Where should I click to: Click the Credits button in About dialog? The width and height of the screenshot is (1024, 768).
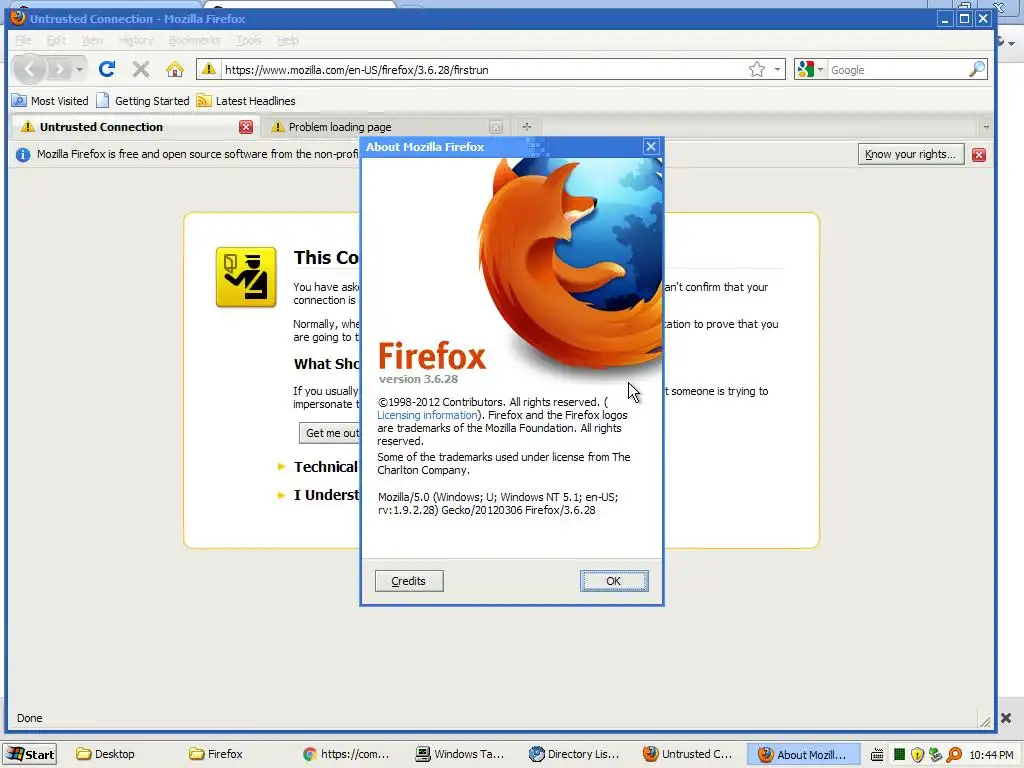(409, 581)
